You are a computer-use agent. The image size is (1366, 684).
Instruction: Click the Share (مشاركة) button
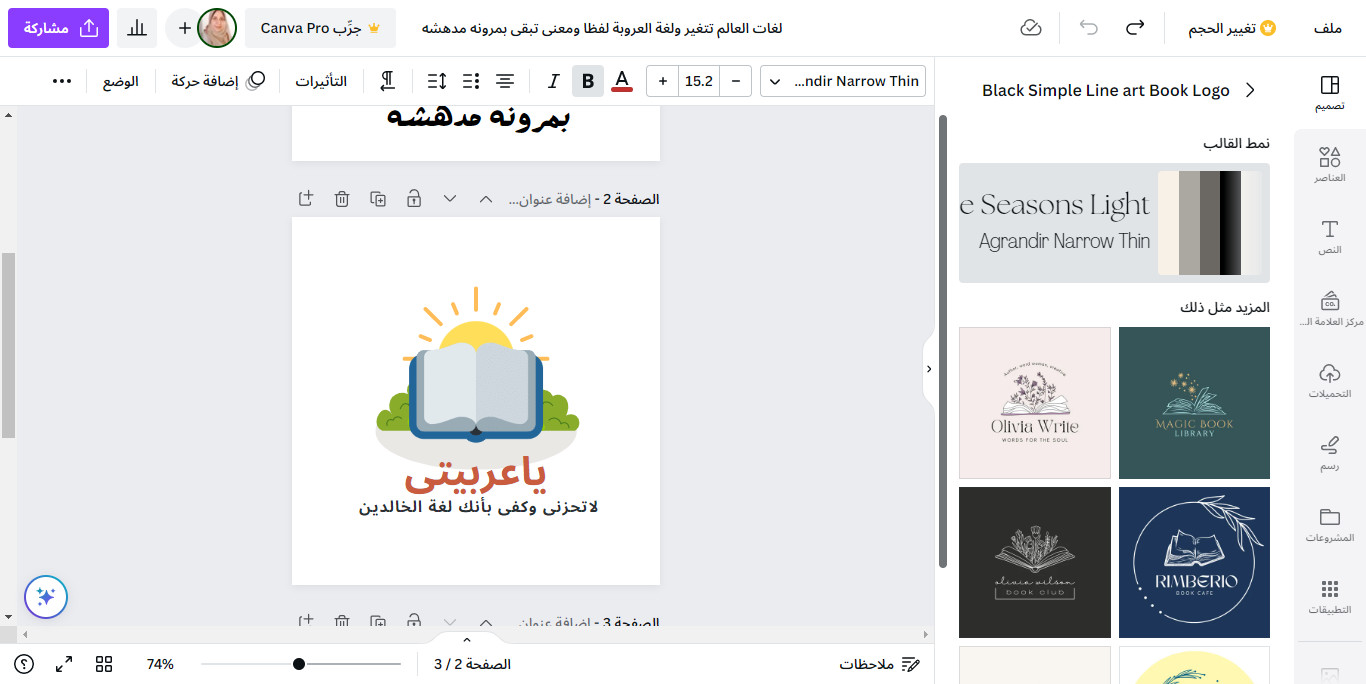click(x=58, y=28)
